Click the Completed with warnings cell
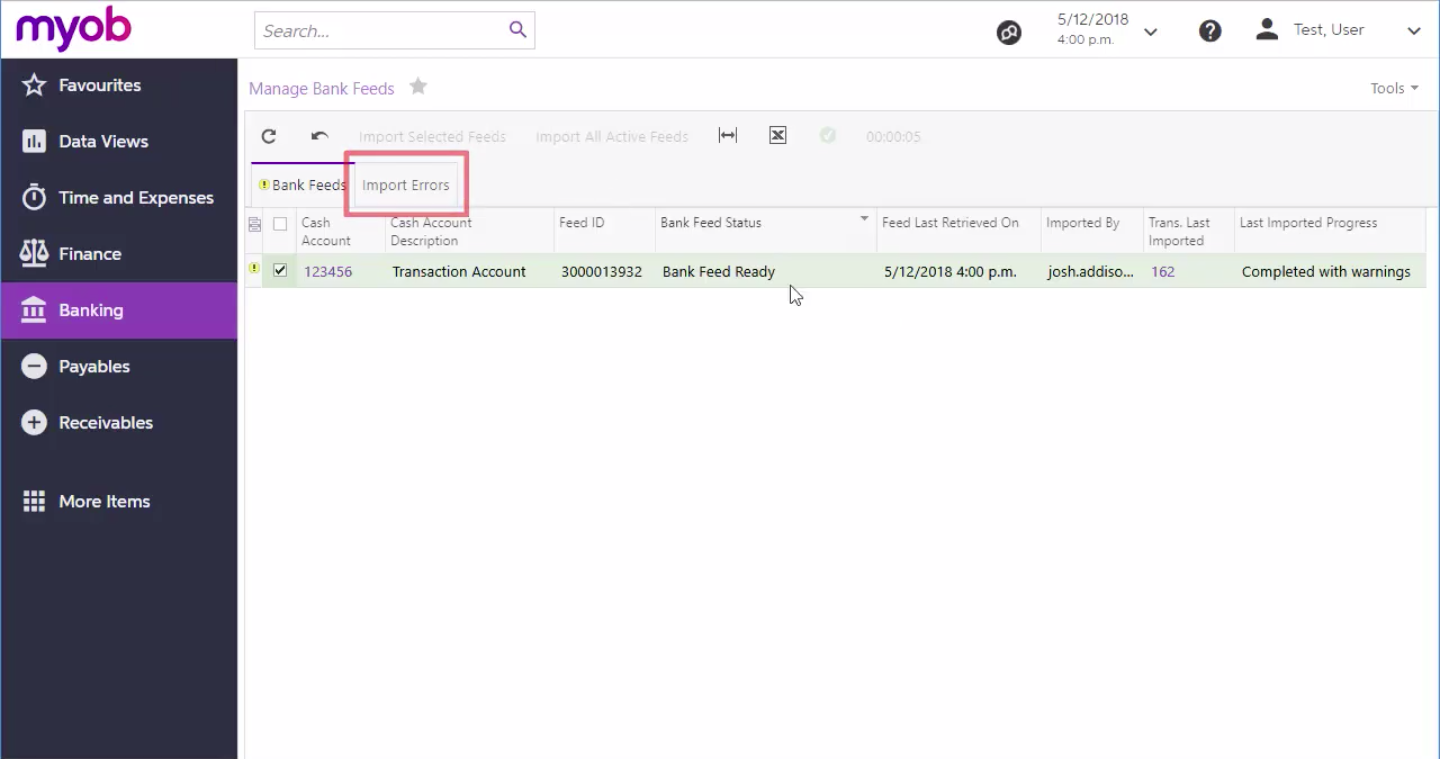This screenshot has width=1440, height=759. click(x=1330, y=272)
